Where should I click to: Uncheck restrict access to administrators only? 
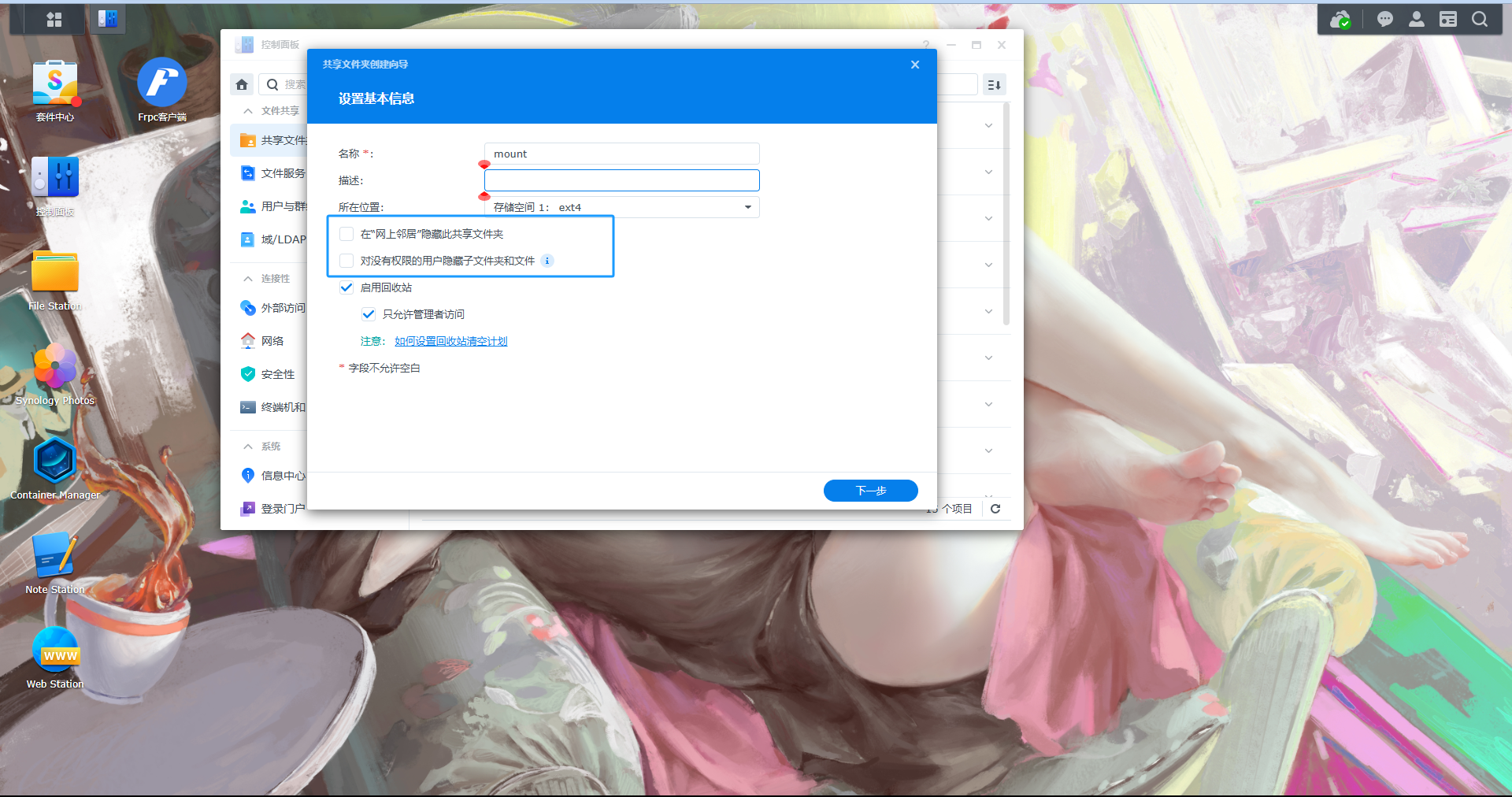369,314
